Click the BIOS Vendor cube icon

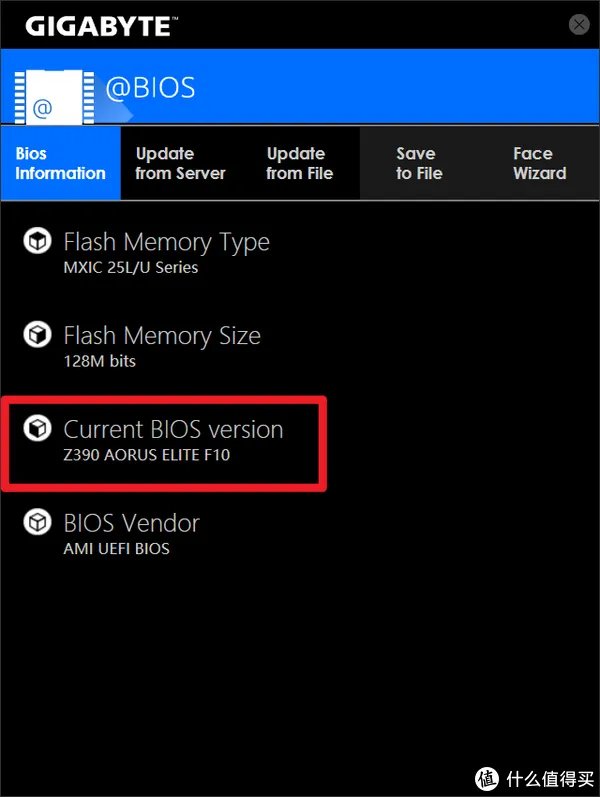(38, 523)
